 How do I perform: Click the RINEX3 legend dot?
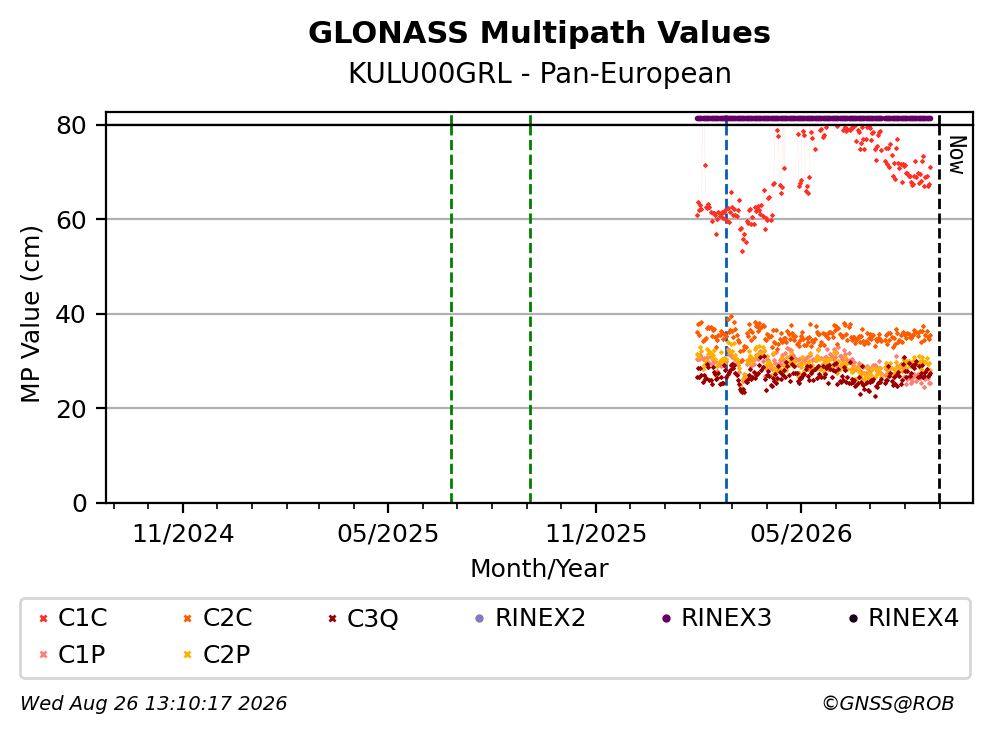666,618
